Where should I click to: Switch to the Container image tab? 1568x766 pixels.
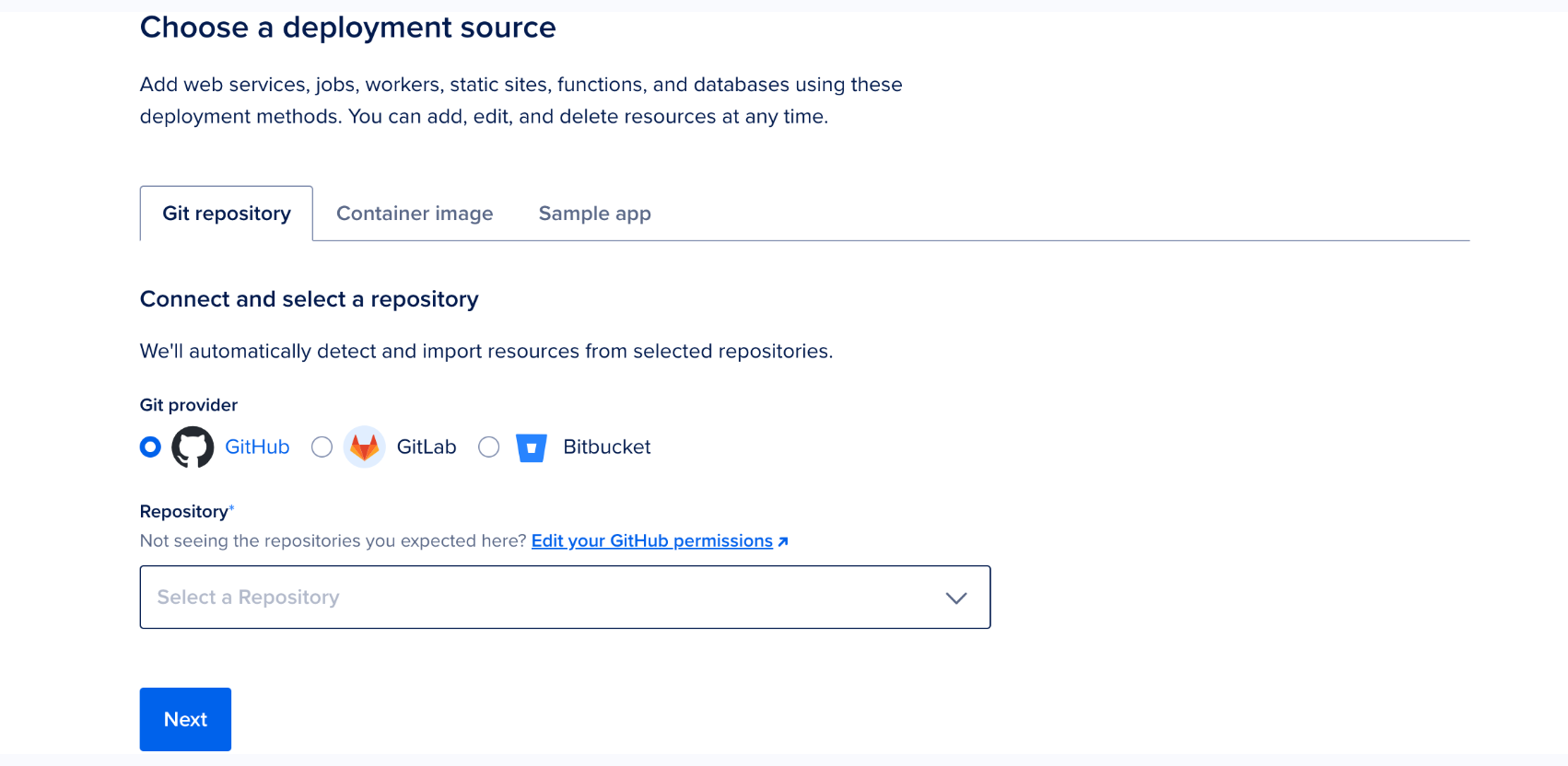click(x=415, y=214)
